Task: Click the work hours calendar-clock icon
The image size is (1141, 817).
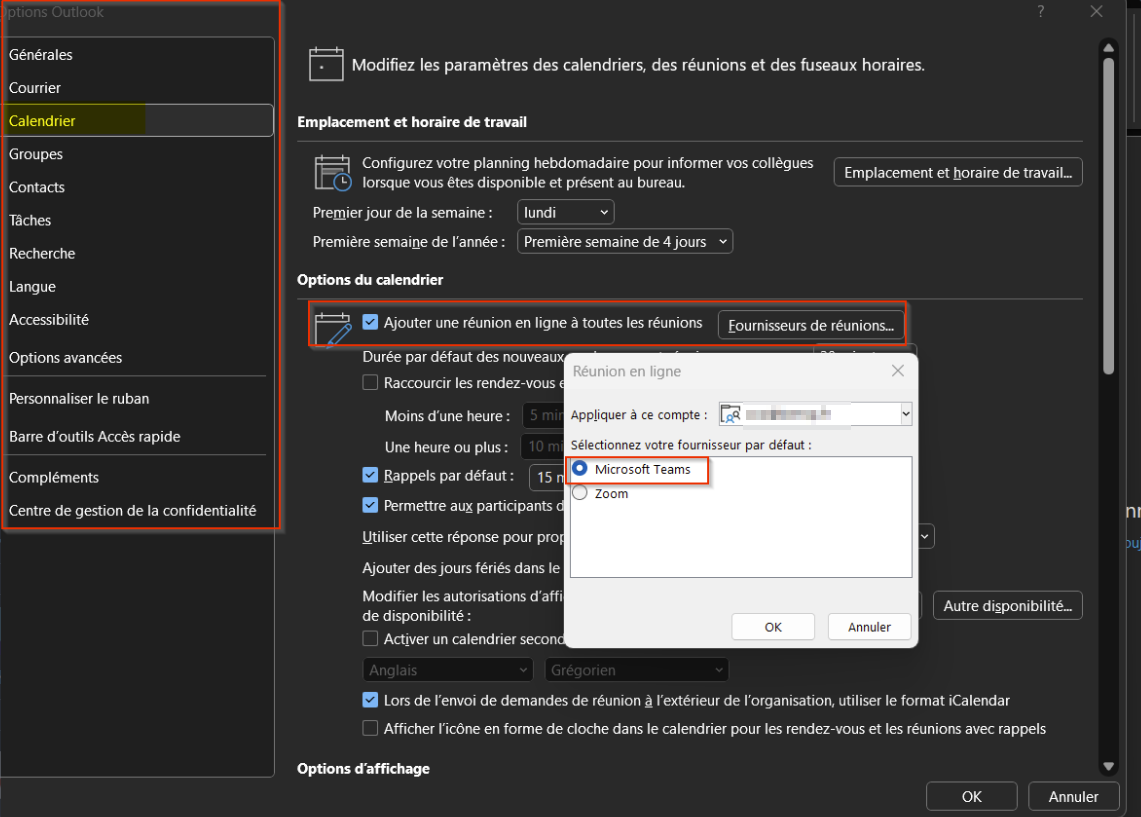Action: [x=333, y=173]
